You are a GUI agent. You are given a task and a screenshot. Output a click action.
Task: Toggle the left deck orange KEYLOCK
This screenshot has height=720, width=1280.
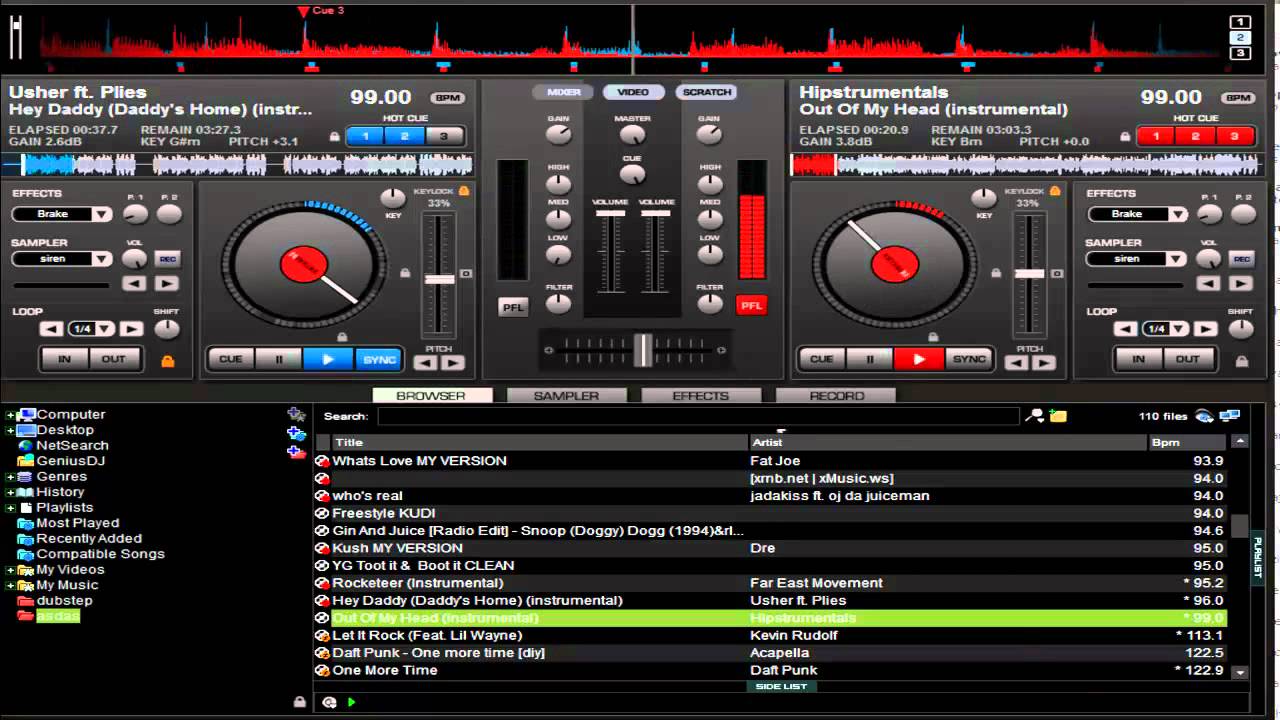tap(464, 190)
